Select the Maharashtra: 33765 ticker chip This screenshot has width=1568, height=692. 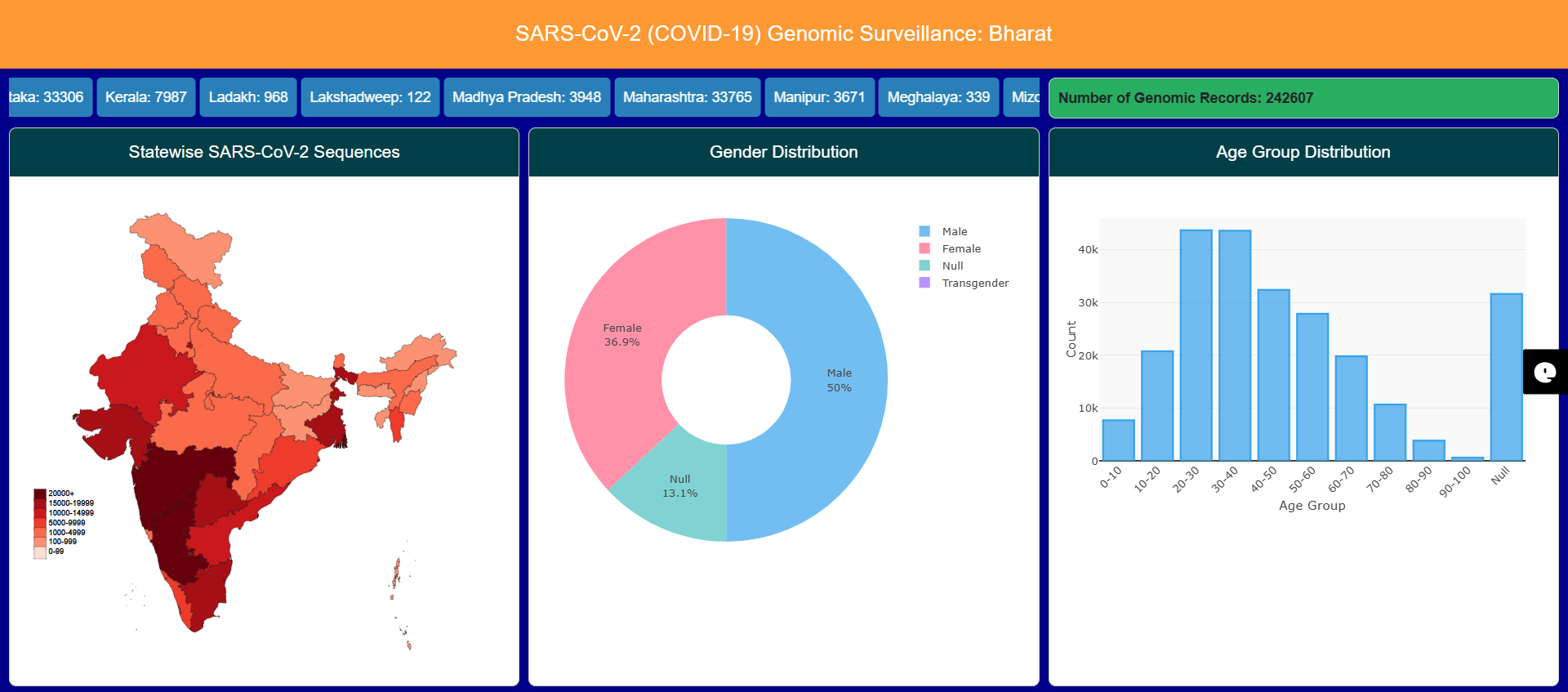point(687,97)
